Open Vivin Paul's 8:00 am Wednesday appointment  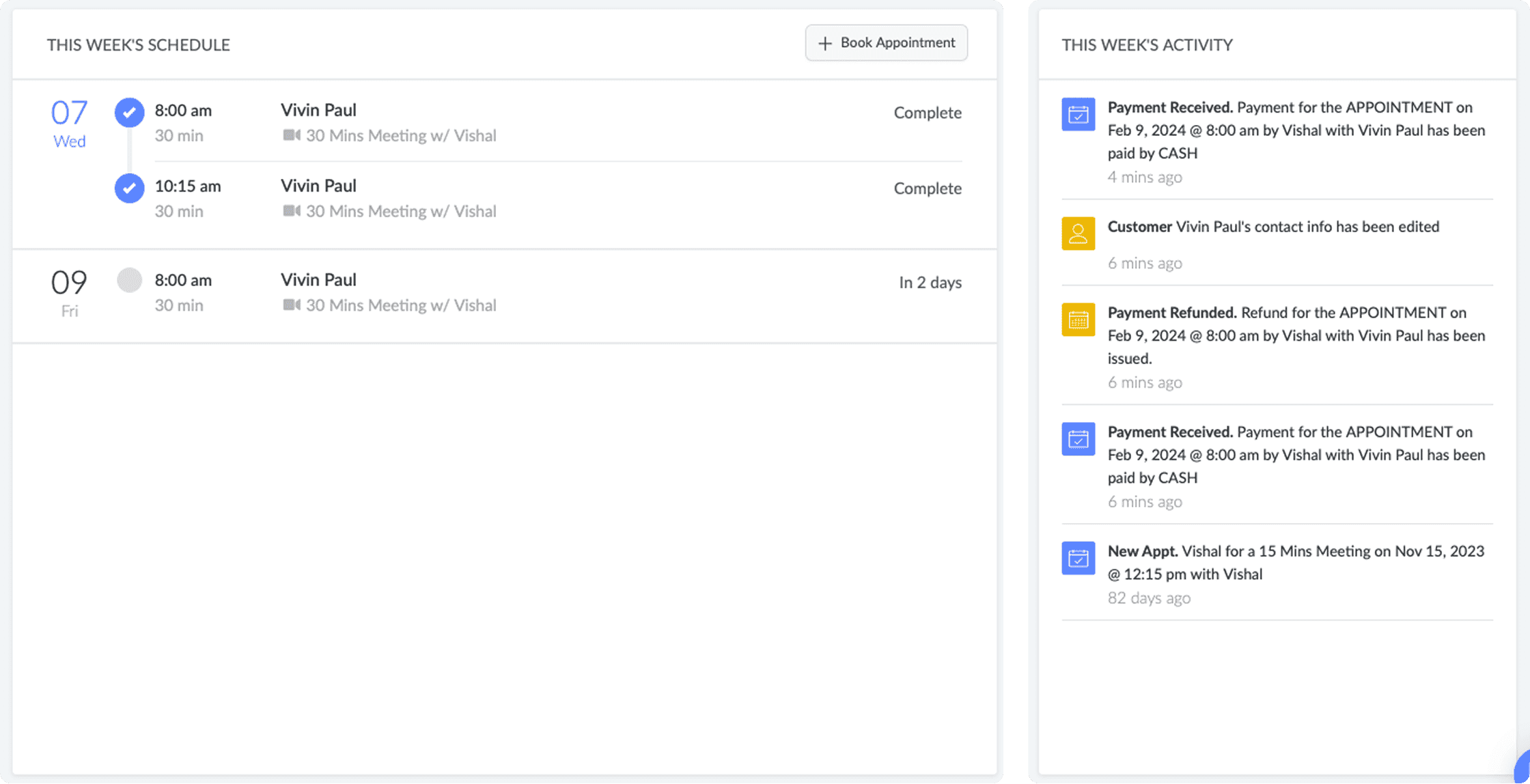(318, 110)
